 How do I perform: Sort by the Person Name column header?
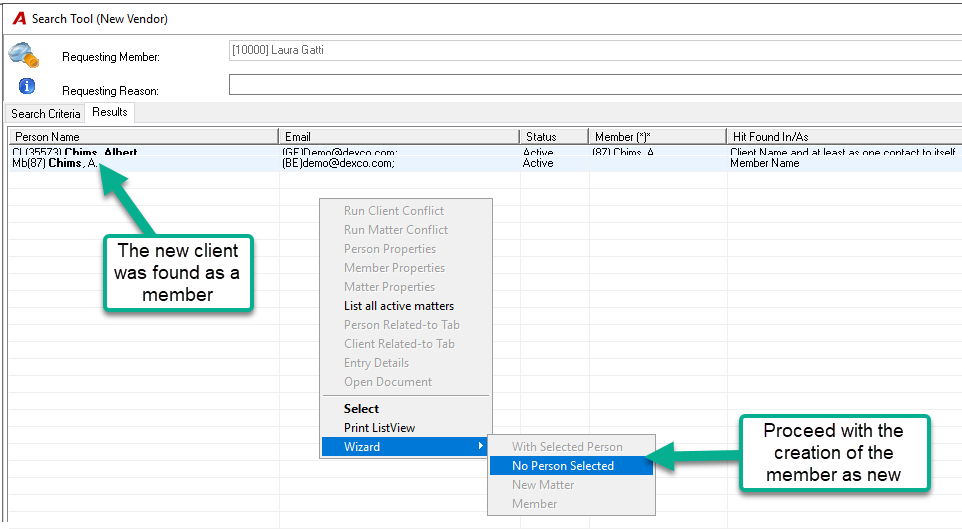[143, 136]
